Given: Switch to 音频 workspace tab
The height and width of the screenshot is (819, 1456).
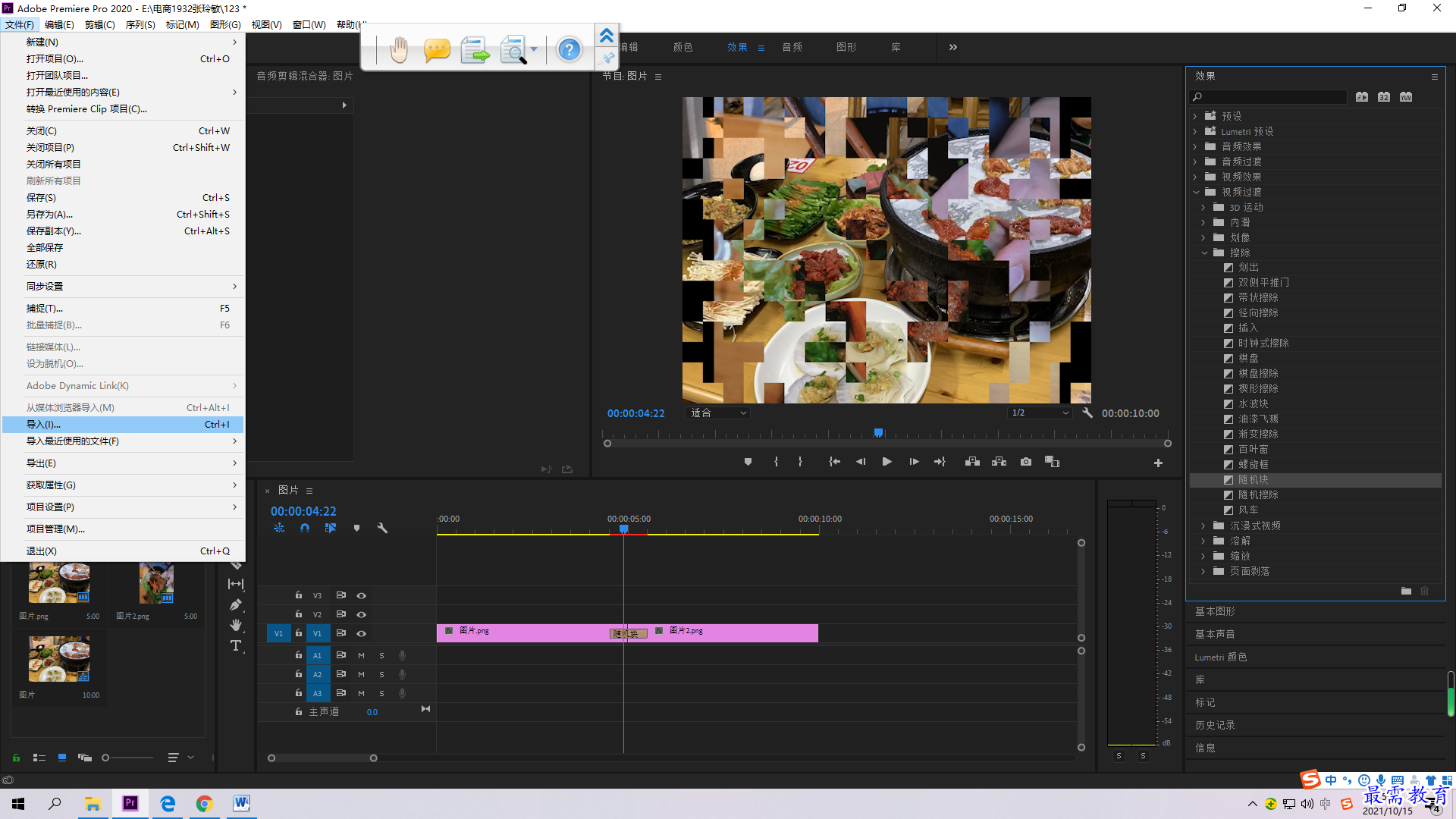Looking at the screenshot, I should [x=792, y=47].
